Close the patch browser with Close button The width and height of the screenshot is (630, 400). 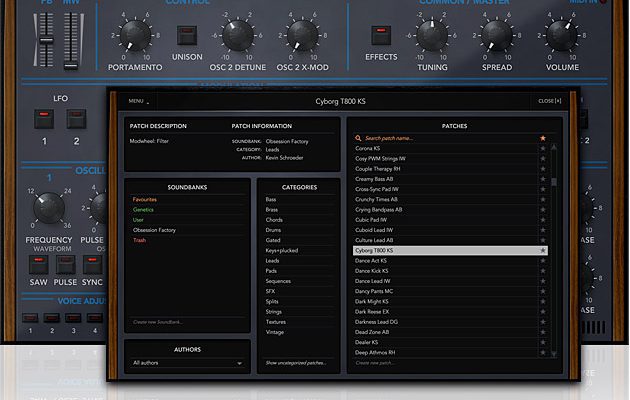(x=549, y=101)
